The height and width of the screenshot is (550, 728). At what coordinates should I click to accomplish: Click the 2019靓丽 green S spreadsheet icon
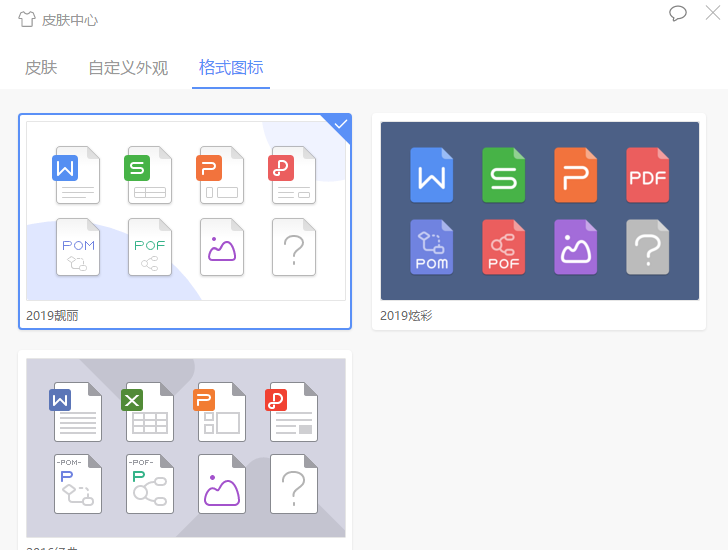148,175
